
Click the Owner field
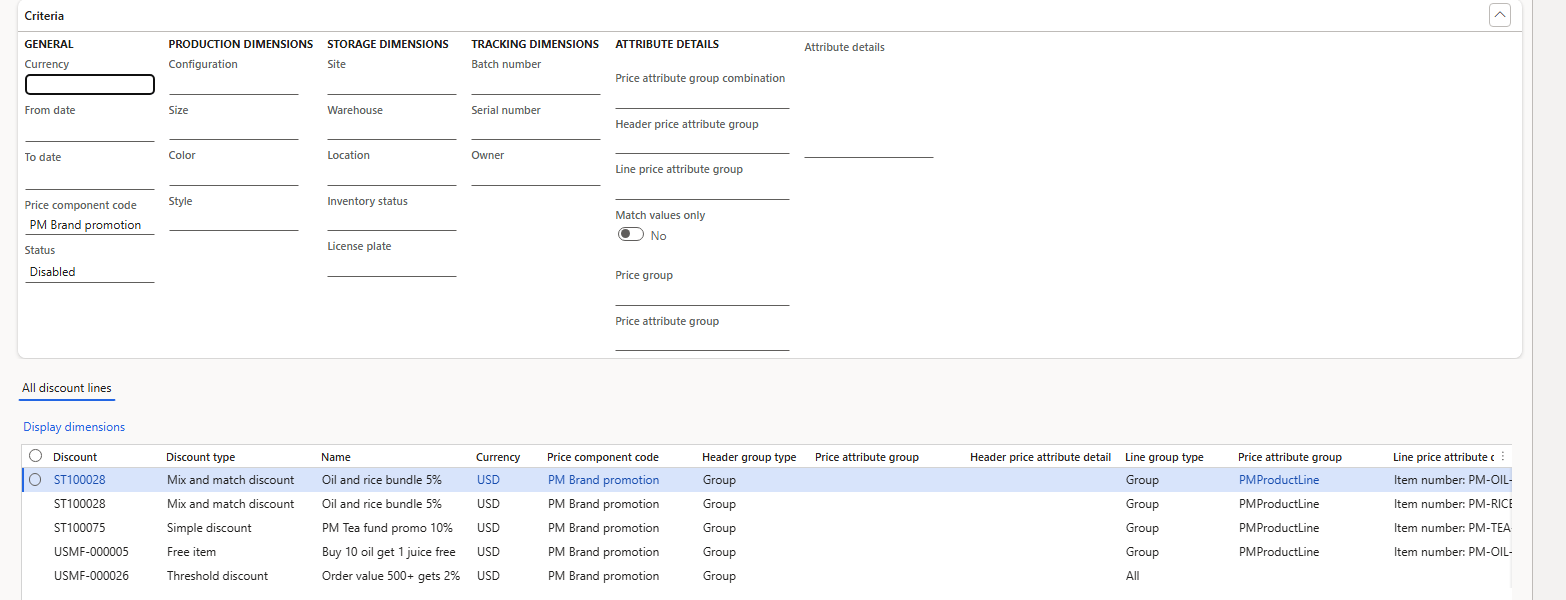[536, 175]
